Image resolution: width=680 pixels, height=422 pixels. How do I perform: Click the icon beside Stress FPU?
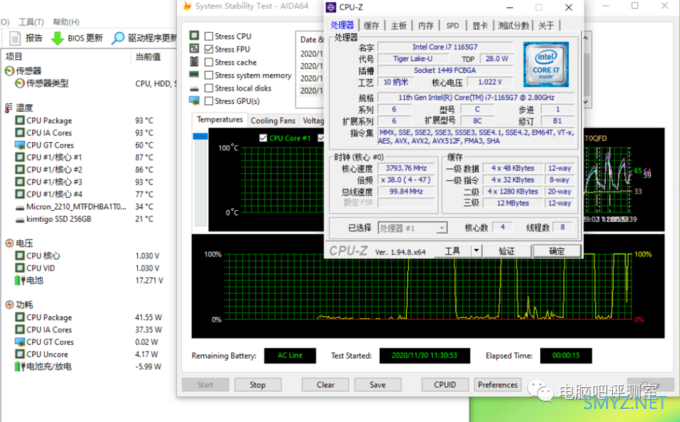pos(194,48)
